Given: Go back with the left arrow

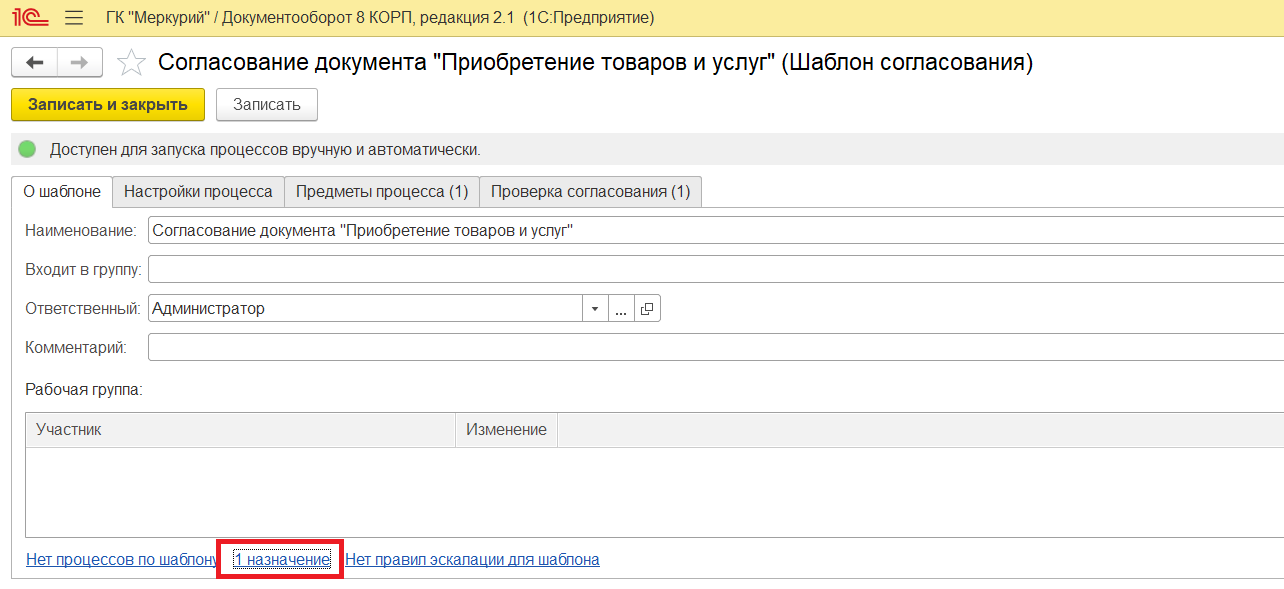Looking at the screenshot, I should pos(34,62).
